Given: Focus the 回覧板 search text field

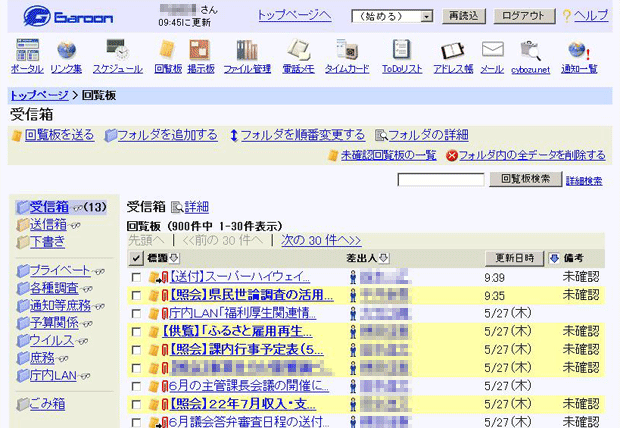Looking at the screenshot, I should [441, 180].
